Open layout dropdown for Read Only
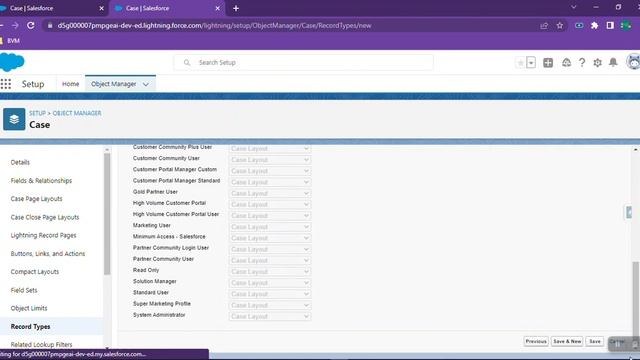640x360 pixels. [270, 272]
